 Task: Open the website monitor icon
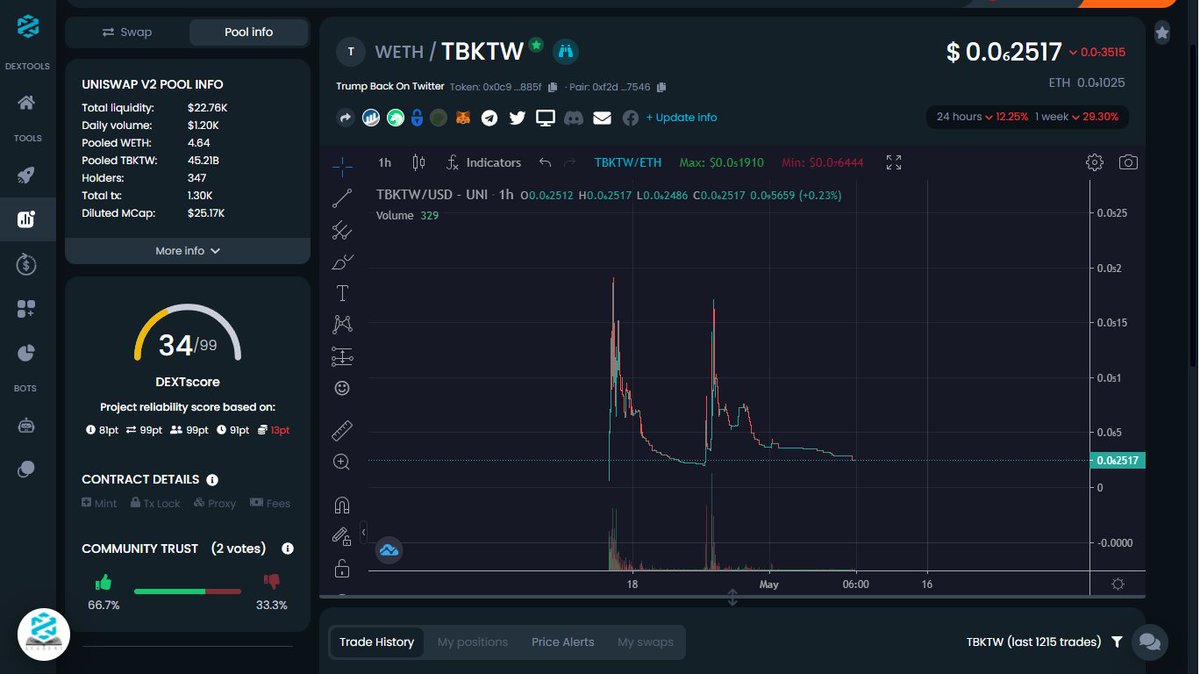point(545,118)
